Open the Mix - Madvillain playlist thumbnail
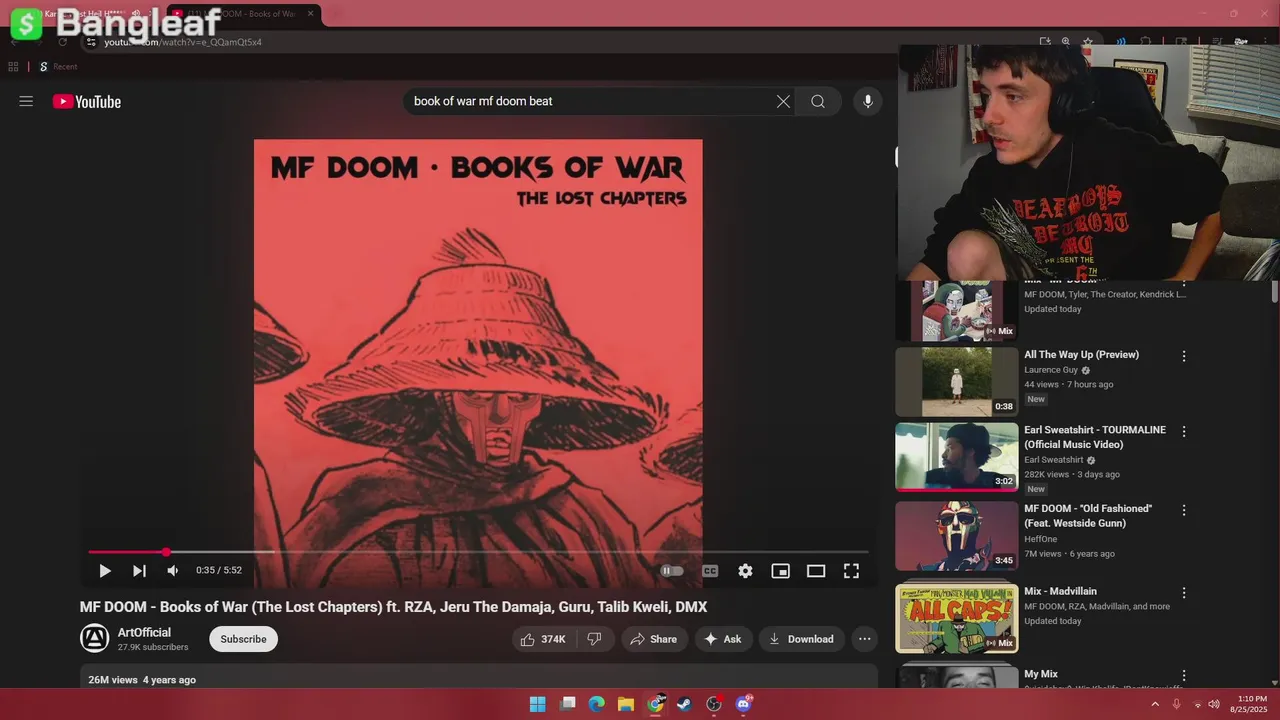 coord(956,619)
